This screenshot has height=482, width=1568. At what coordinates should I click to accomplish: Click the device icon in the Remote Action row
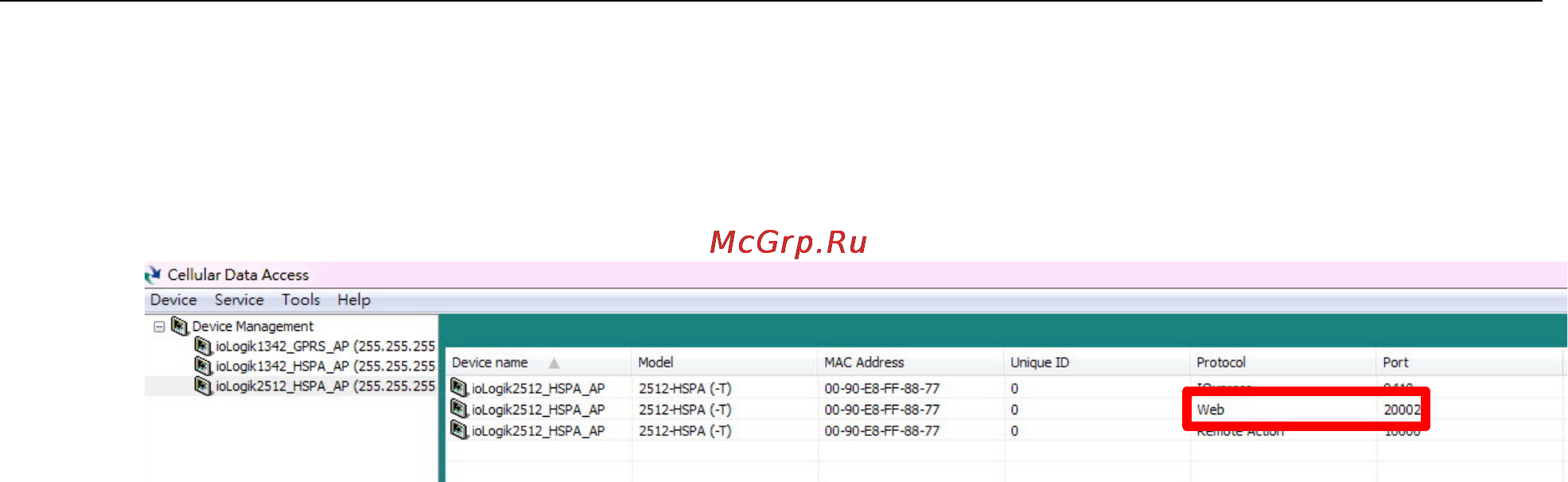(459, 430)
